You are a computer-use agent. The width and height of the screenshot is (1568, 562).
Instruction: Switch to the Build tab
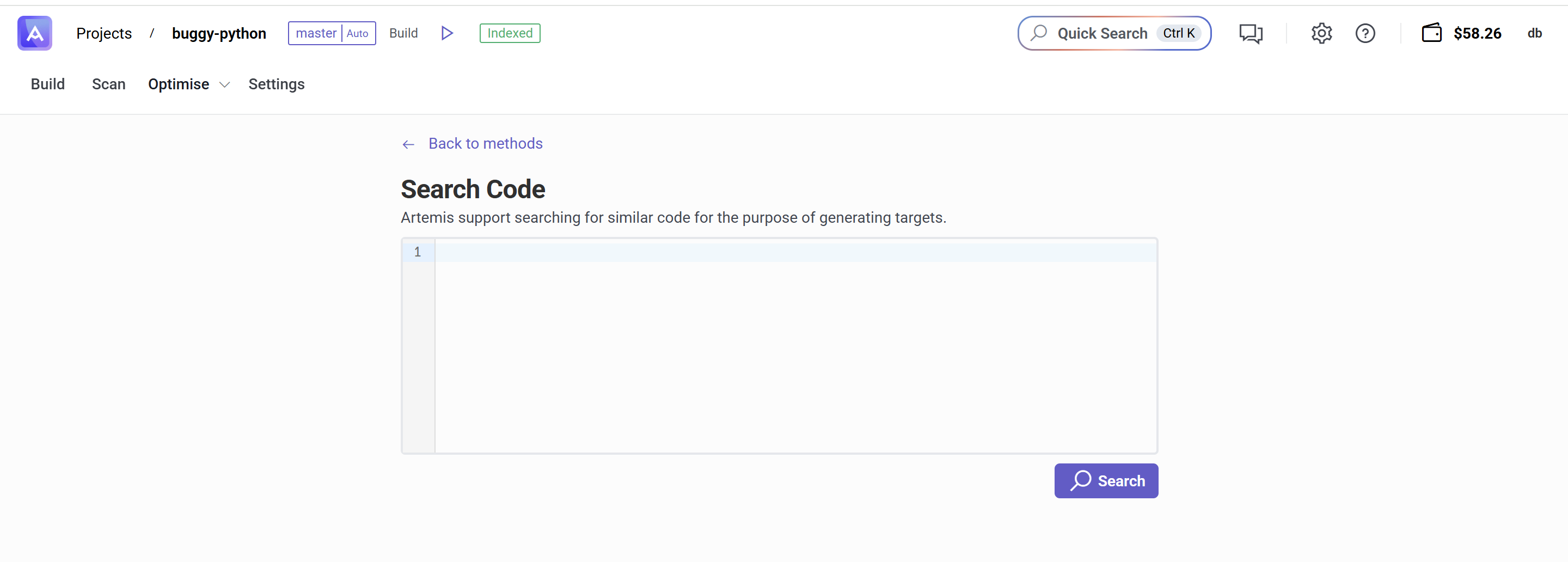click(47, 84)
